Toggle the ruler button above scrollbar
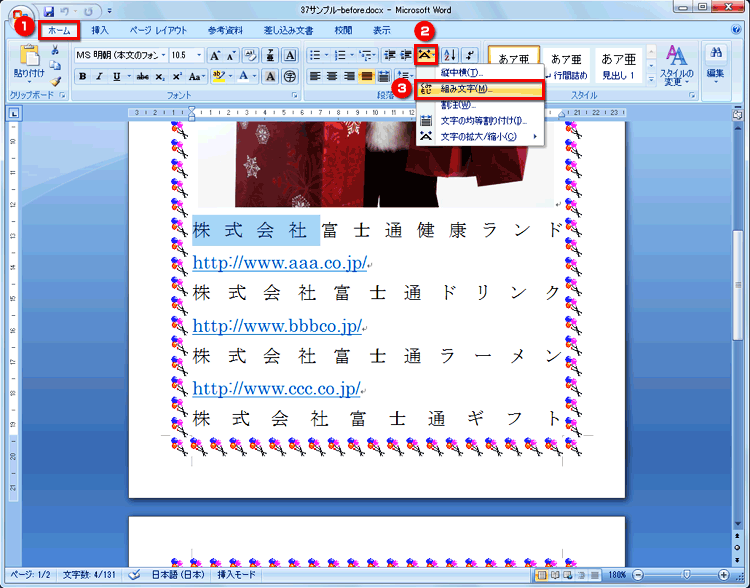 coord(737,114)
